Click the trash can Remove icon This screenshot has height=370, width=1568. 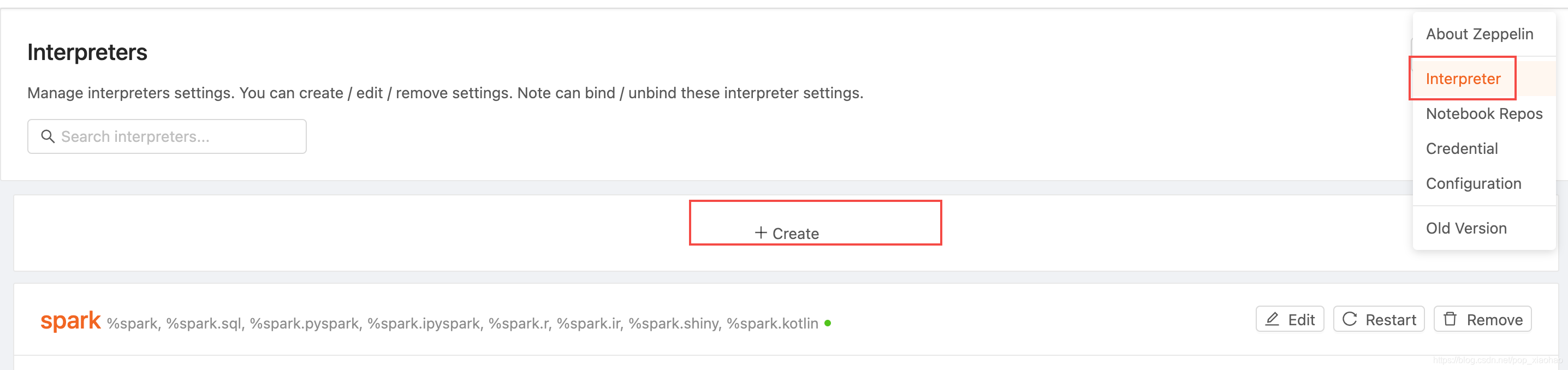click(1451, 319)
